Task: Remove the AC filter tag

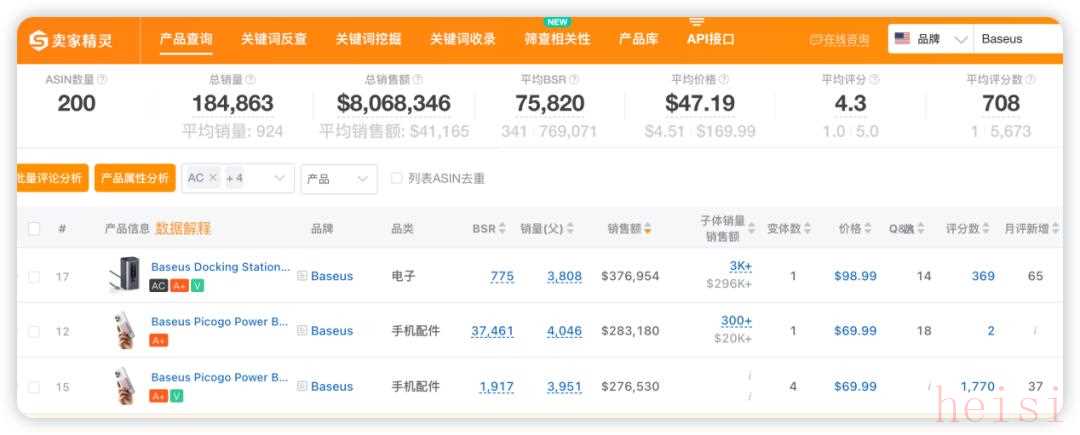Action: pos(213,178)
